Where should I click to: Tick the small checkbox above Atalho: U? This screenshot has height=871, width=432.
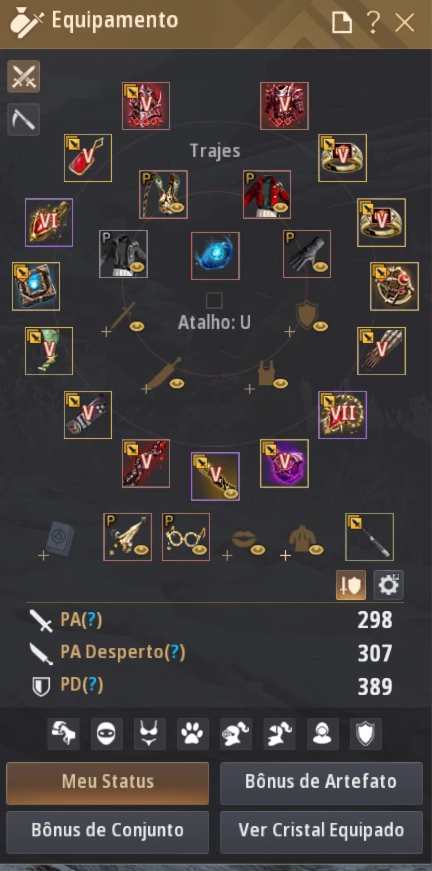coord(214,301)
